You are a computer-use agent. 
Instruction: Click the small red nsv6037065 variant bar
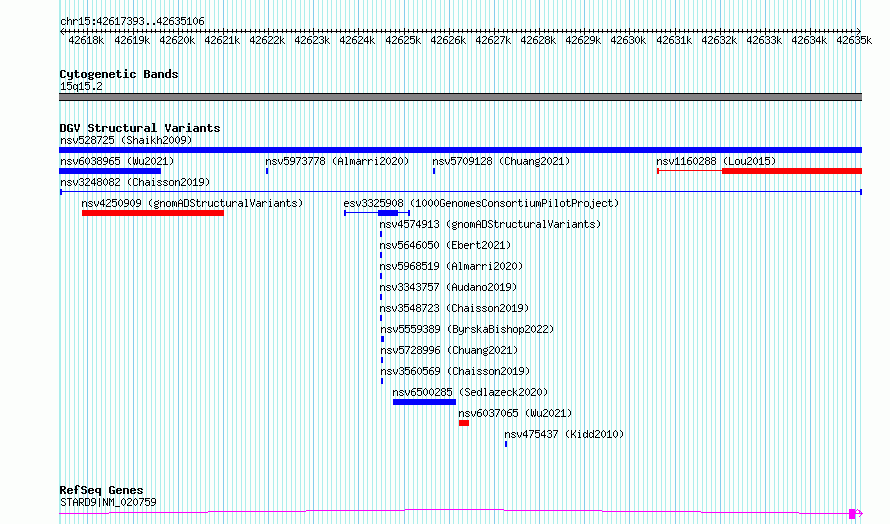click(x=464, y=423)
